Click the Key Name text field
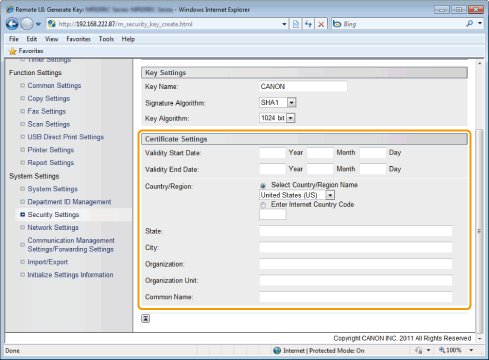 [x=303, y=86]
